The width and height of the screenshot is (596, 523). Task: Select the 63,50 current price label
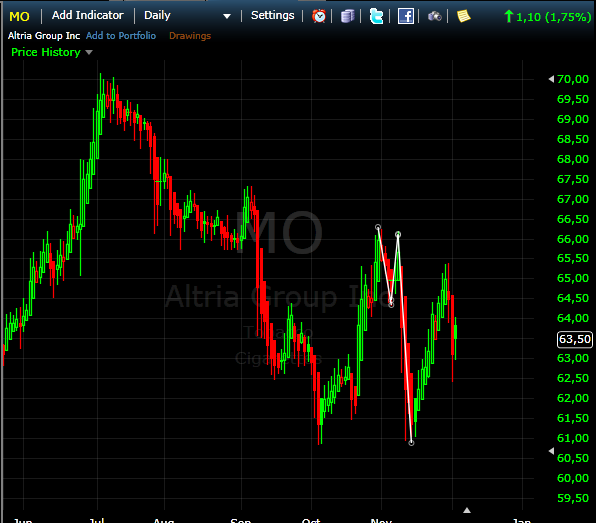click(x=575, y=339)
